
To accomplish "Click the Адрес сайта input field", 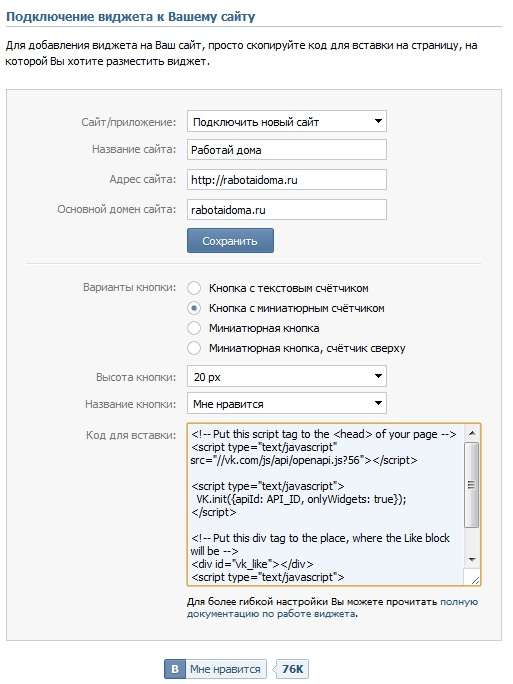I will (x=287, y=180).
